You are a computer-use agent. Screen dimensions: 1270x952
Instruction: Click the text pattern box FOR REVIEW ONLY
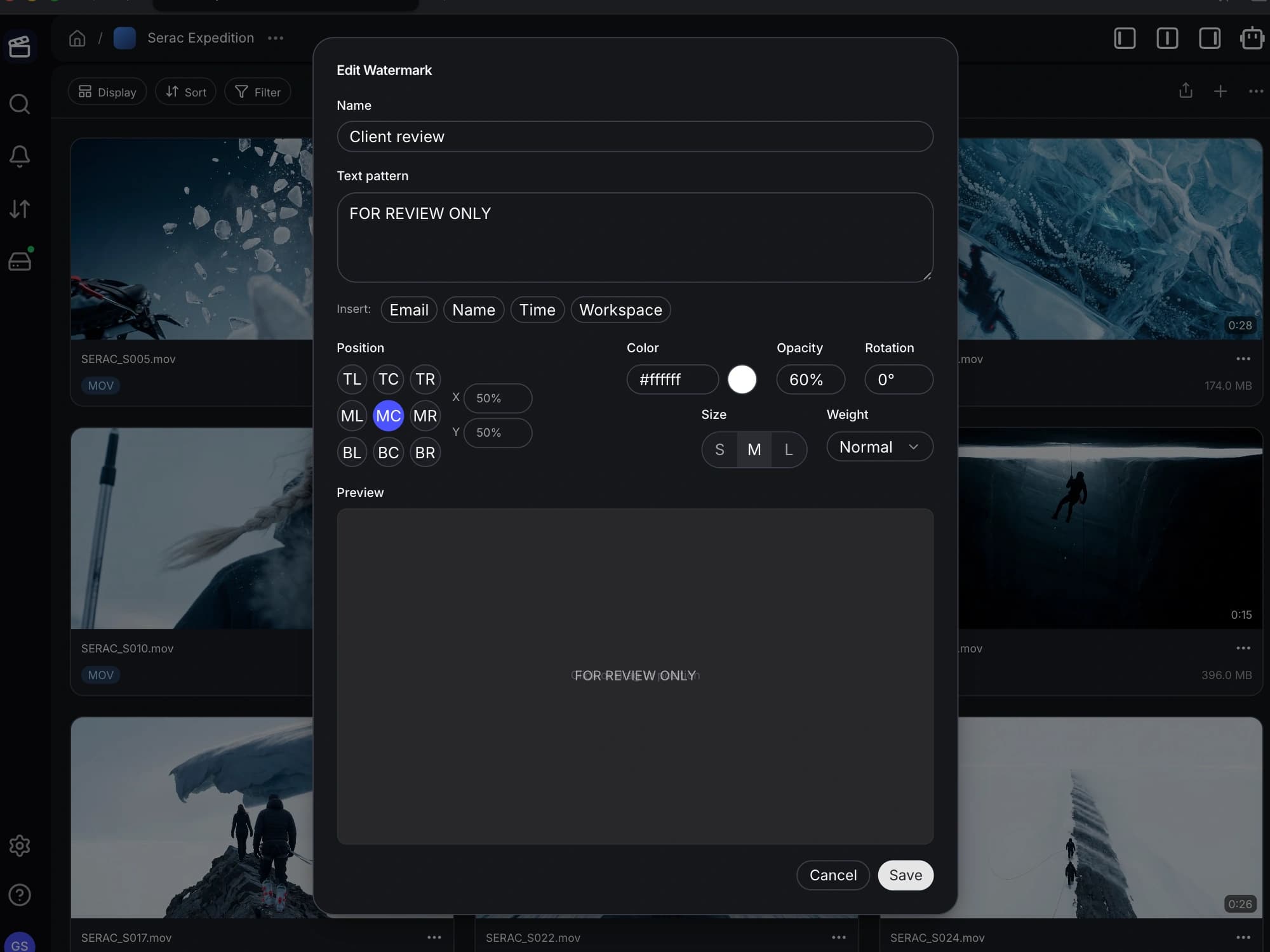[635, 237]
